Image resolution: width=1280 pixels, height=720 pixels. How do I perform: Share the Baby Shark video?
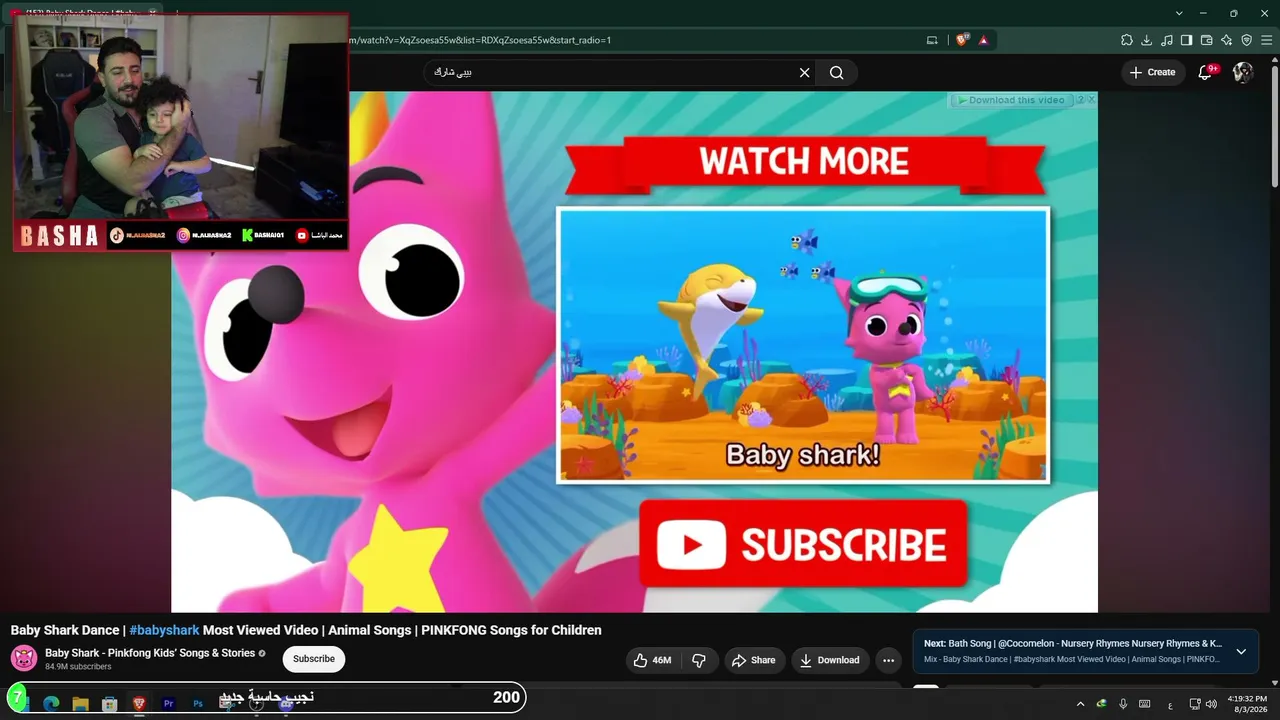(x=753, y=660)
